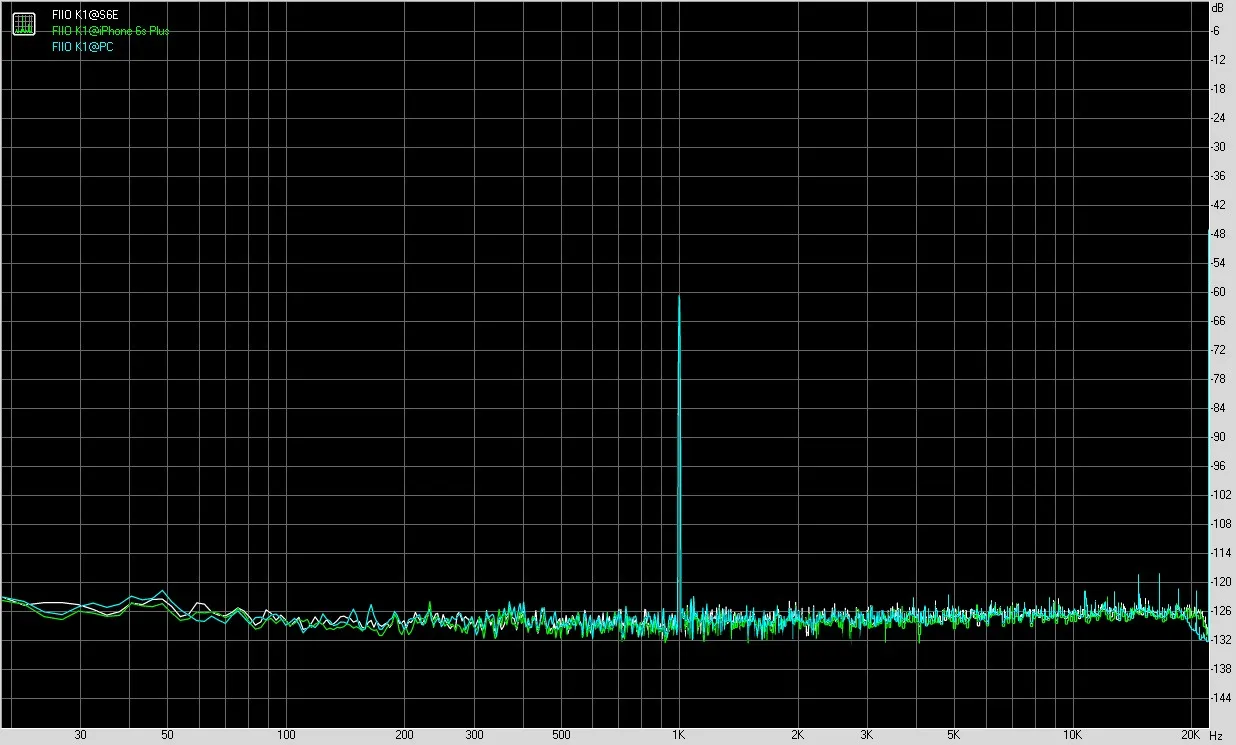
Task: Click the -84 value on the dB axis
Action: coord(1218,408)
